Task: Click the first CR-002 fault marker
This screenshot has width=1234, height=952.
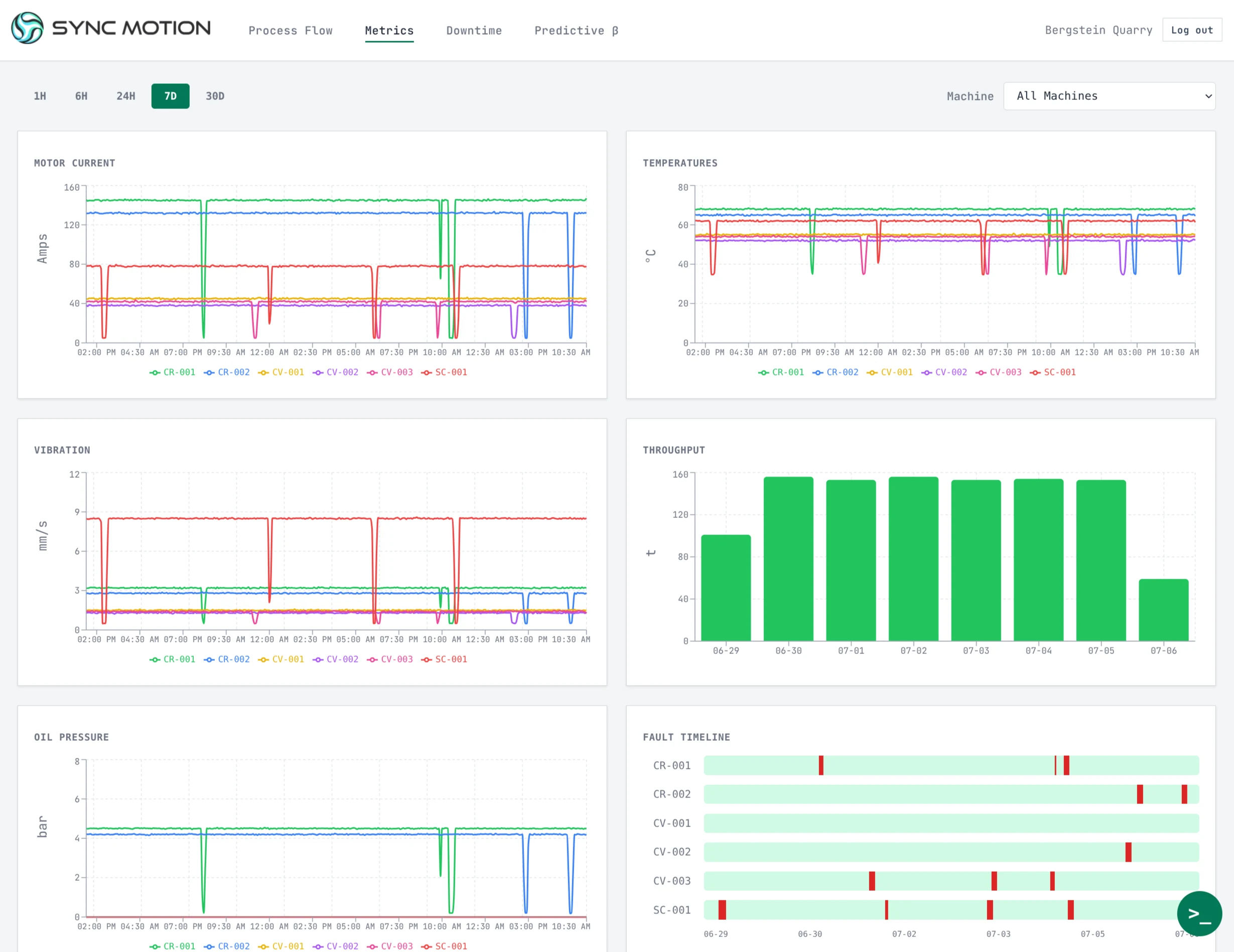Action: click(x=1140, y=794)
